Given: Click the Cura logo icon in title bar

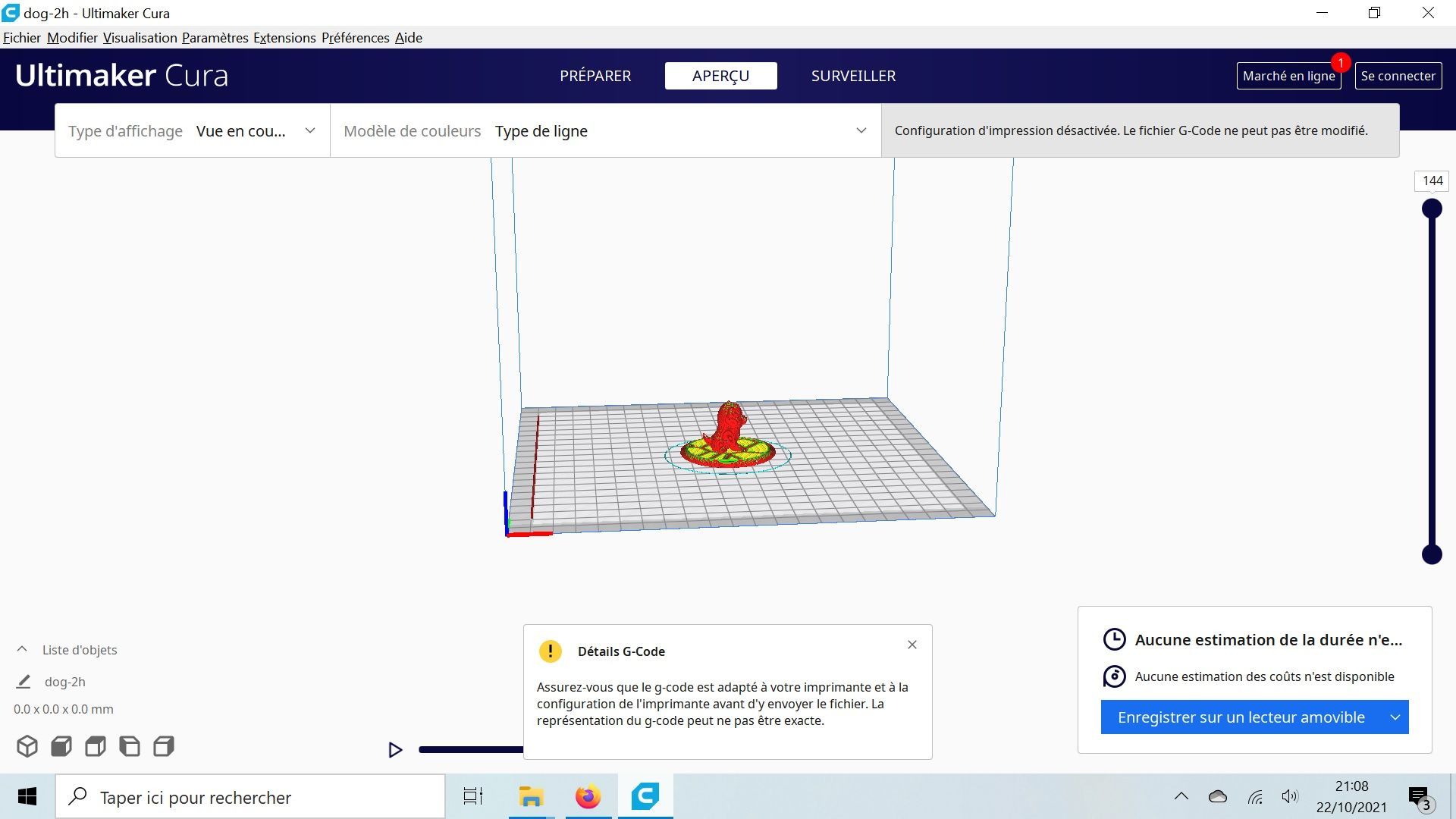Looking at the screenshot, I should click(10, 13).
